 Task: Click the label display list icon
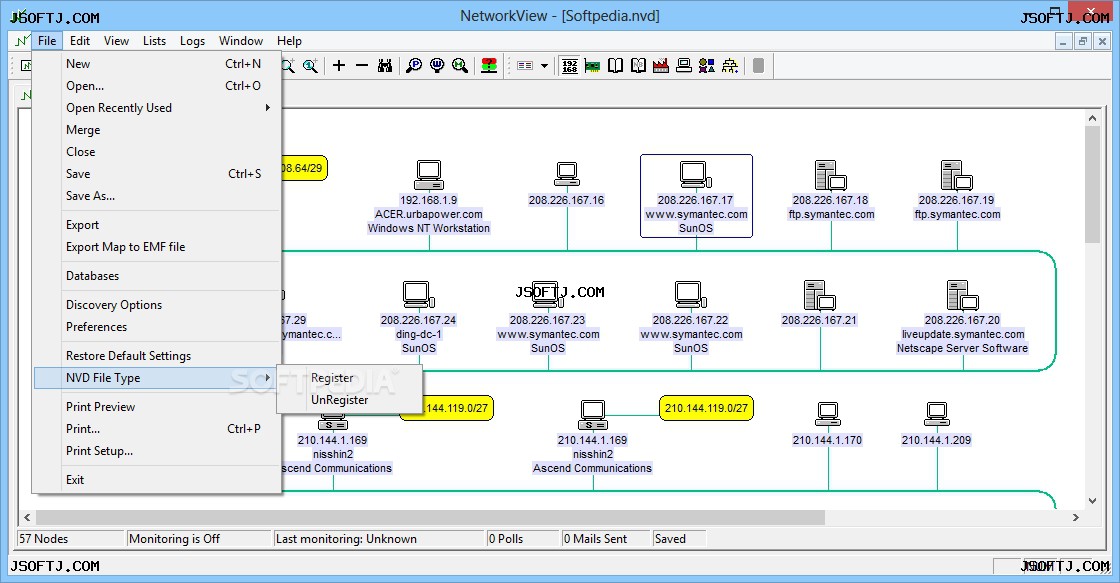pyautogui.click(x=525, y=66)
